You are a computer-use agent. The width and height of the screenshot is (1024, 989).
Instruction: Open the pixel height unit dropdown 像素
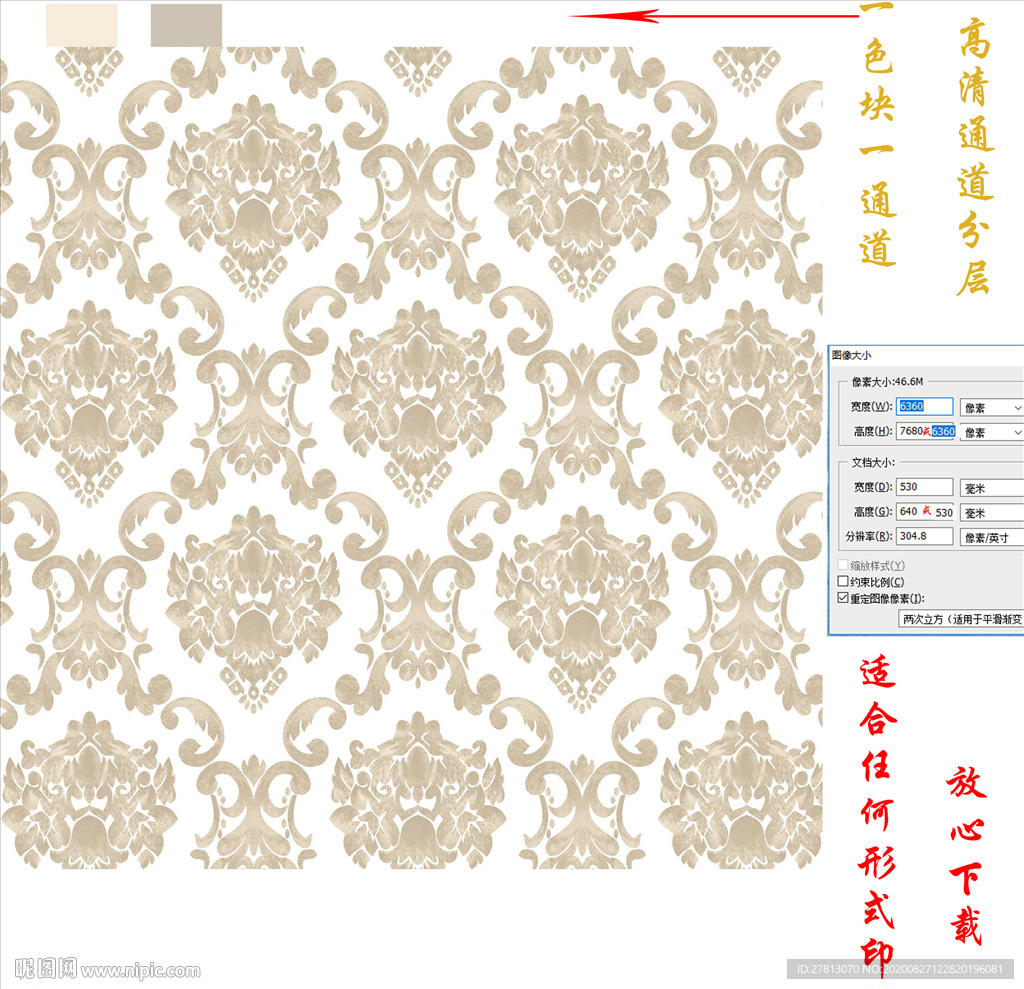pyautogui.click(x=992, y=432)
